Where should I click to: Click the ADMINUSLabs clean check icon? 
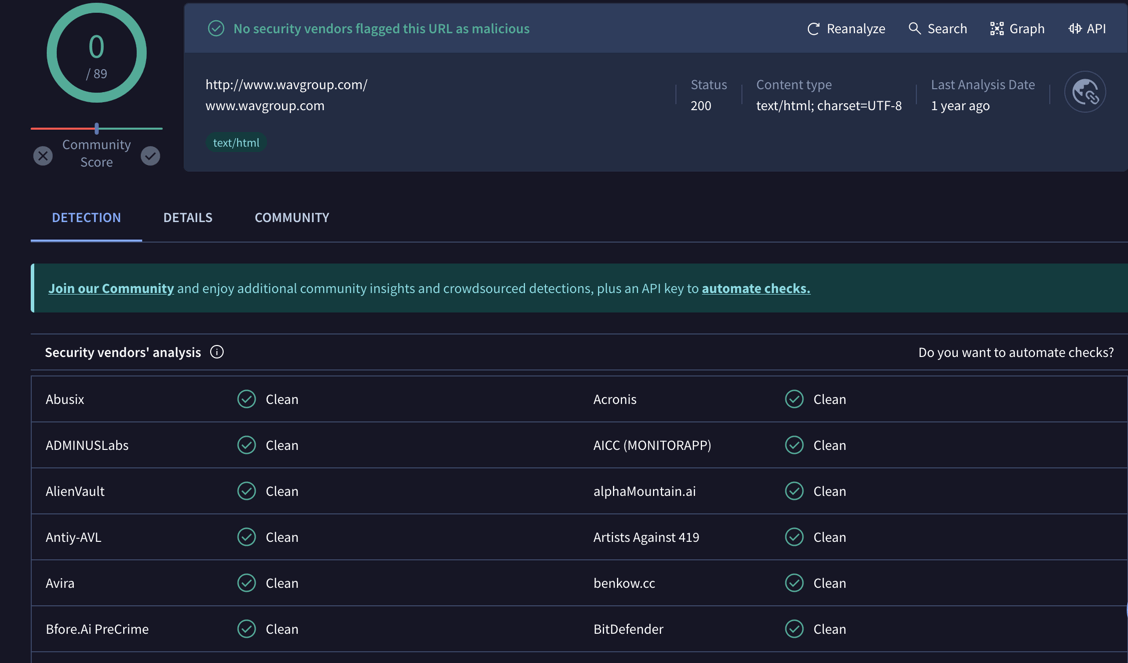point(247,445)
